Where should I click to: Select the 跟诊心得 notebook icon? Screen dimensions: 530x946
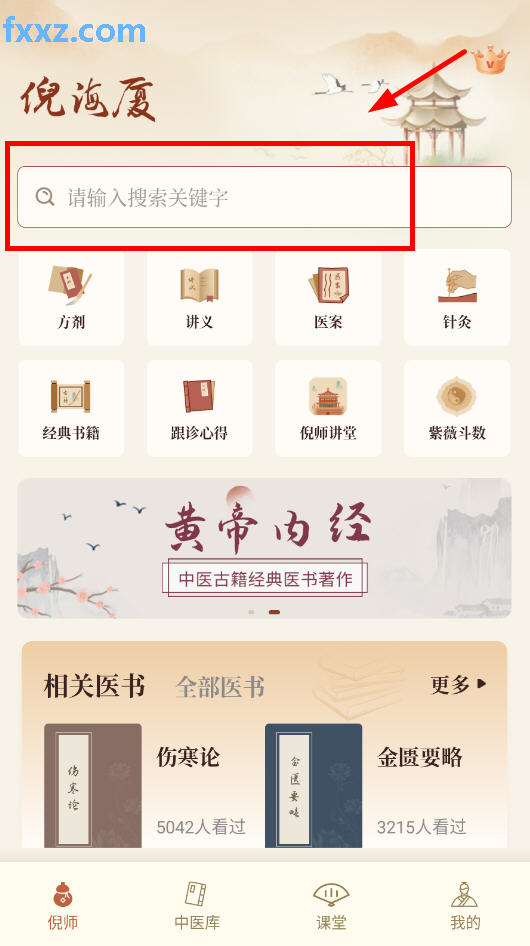(199, 396)
